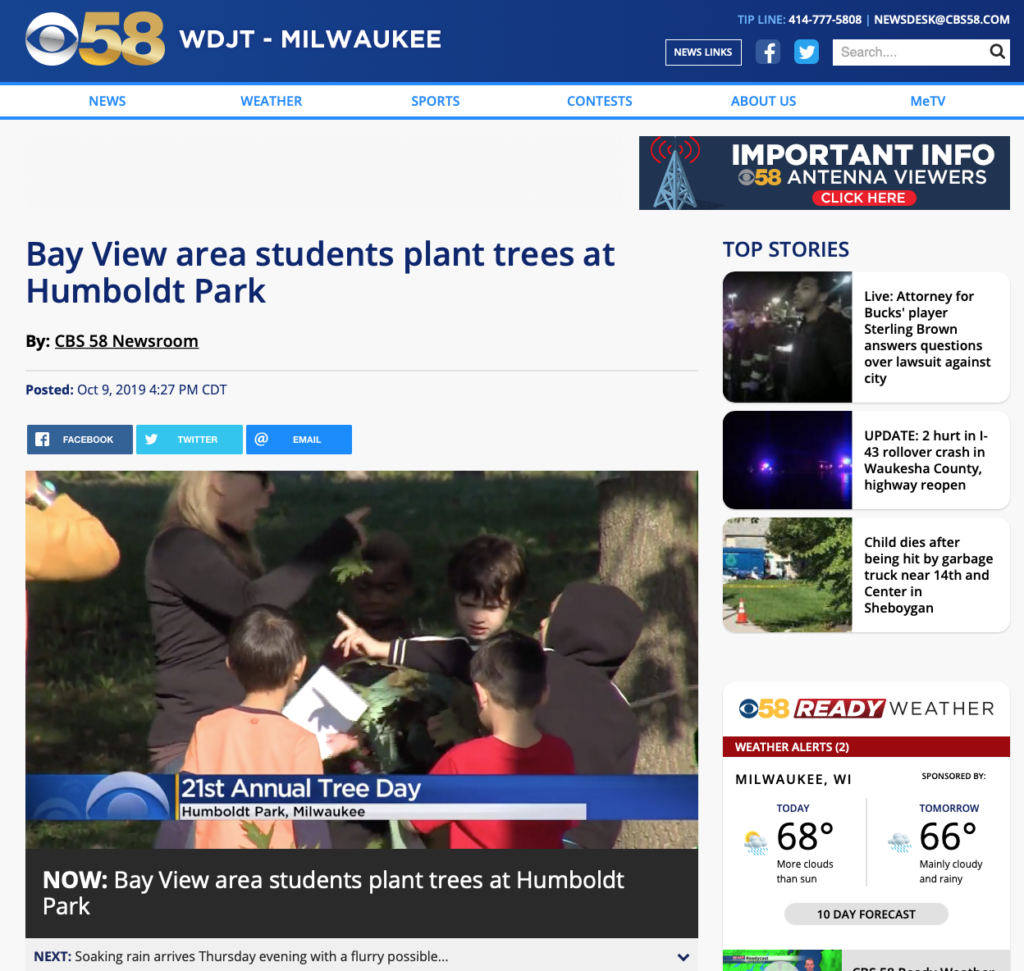
Task: Click the NEWS LINKS button
Action: click(703, 52)
